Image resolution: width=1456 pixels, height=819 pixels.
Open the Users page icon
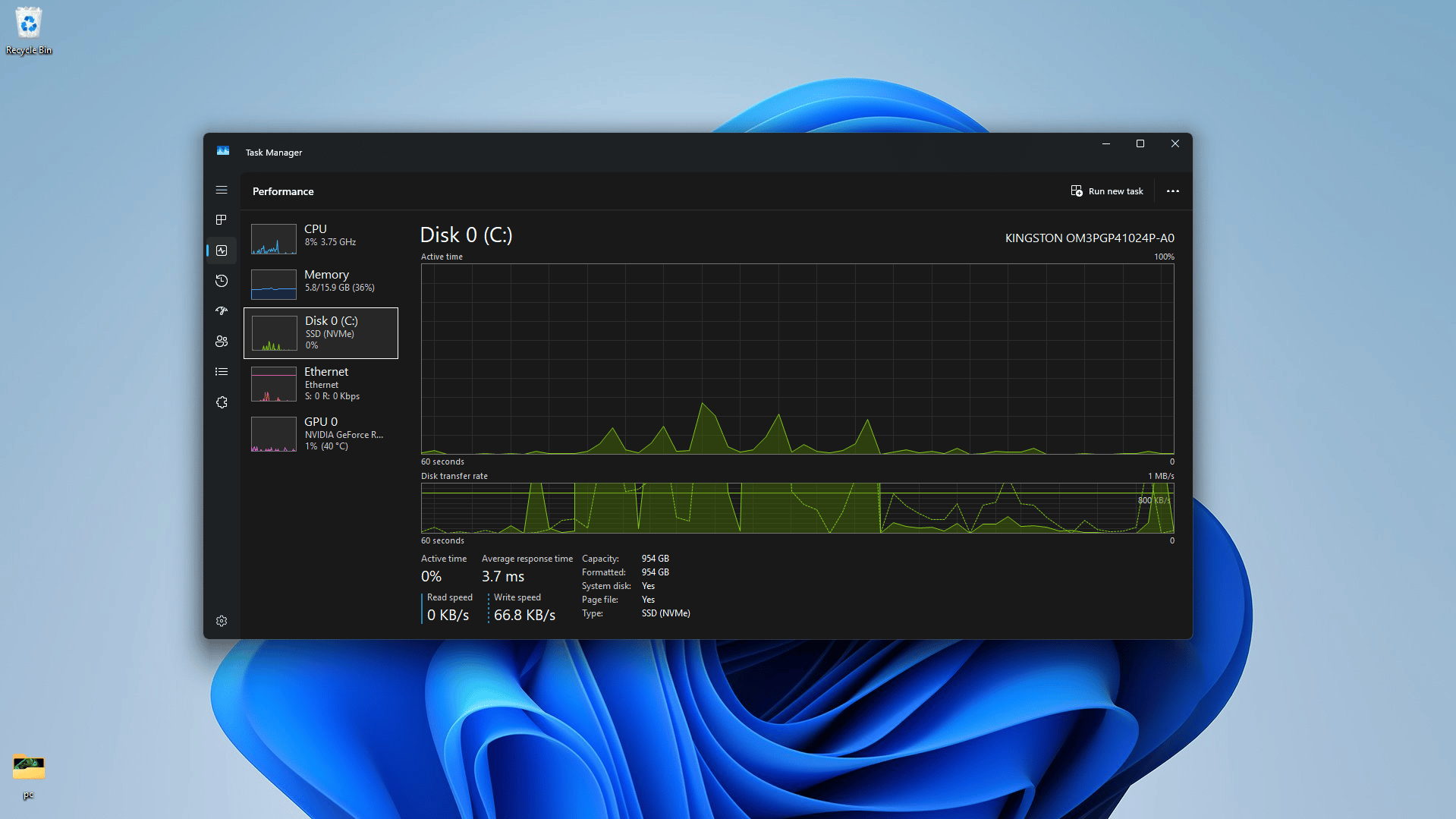tap(222, 342)
